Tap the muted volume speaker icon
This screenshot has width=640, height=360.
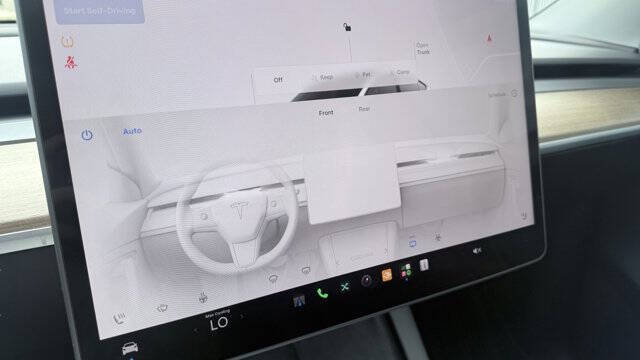476,251
